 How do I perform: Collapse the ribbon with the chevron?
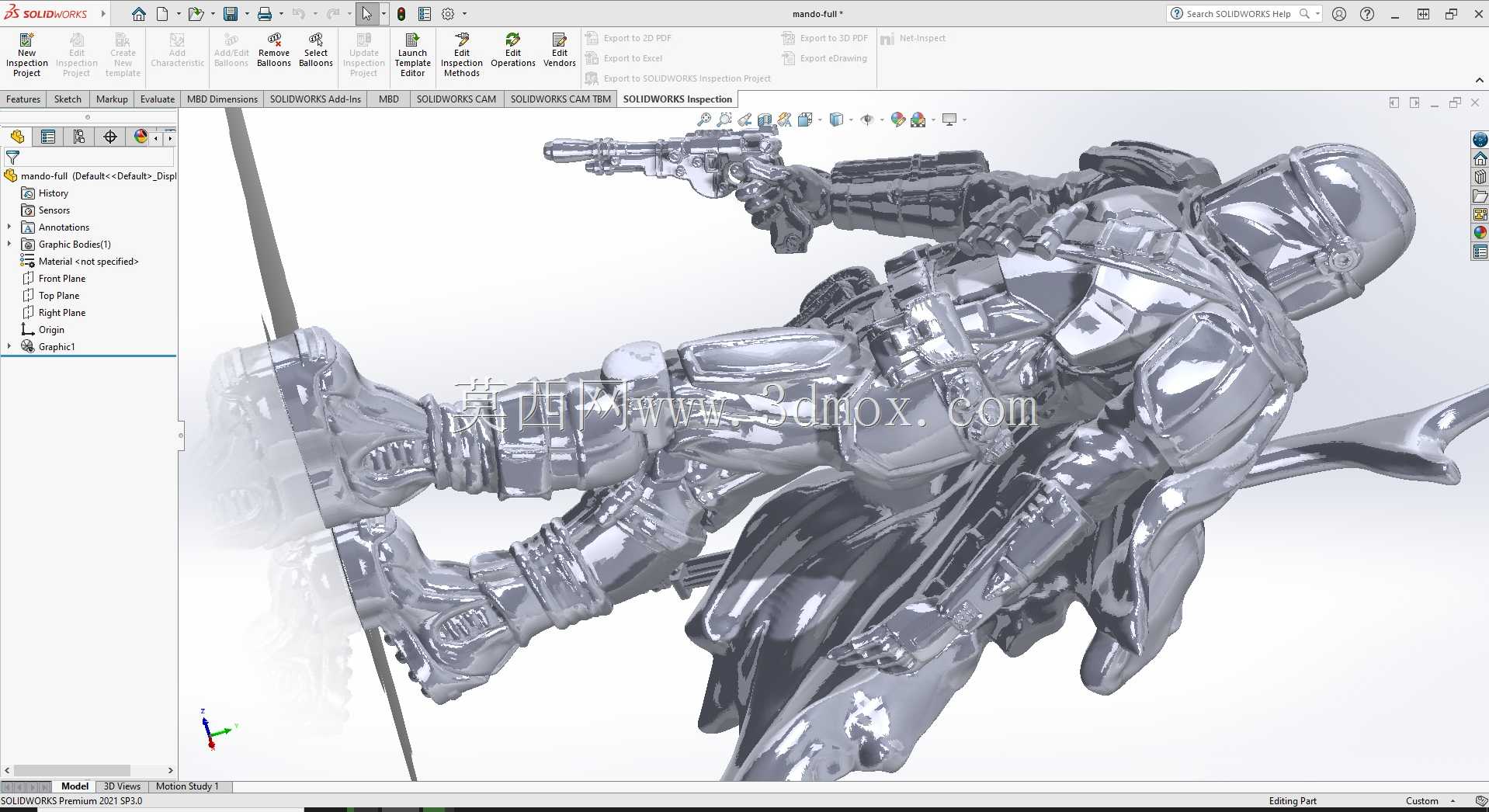point(1479,80)
